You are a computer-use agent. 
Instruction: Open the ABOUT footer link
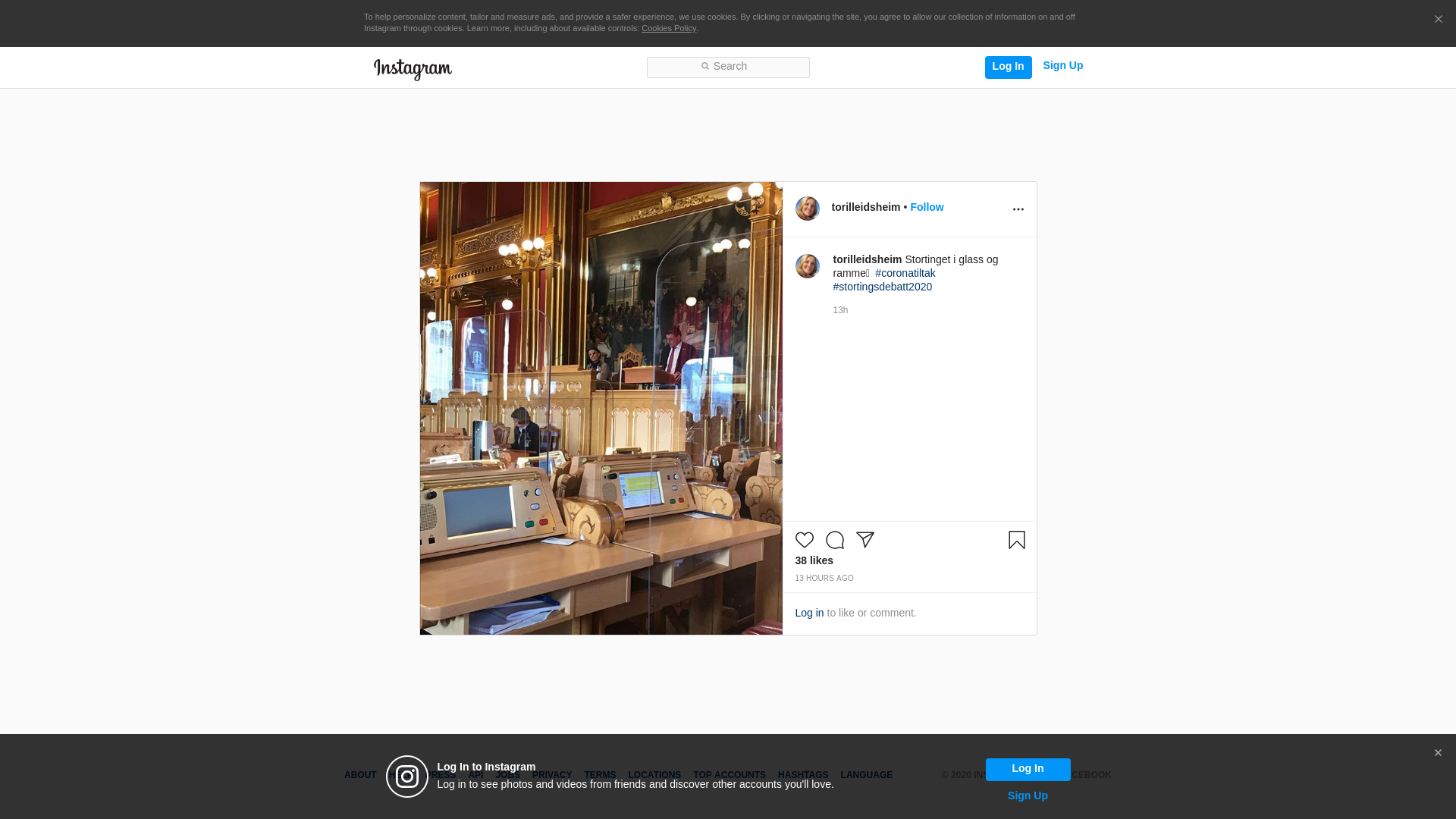point(360,775)
